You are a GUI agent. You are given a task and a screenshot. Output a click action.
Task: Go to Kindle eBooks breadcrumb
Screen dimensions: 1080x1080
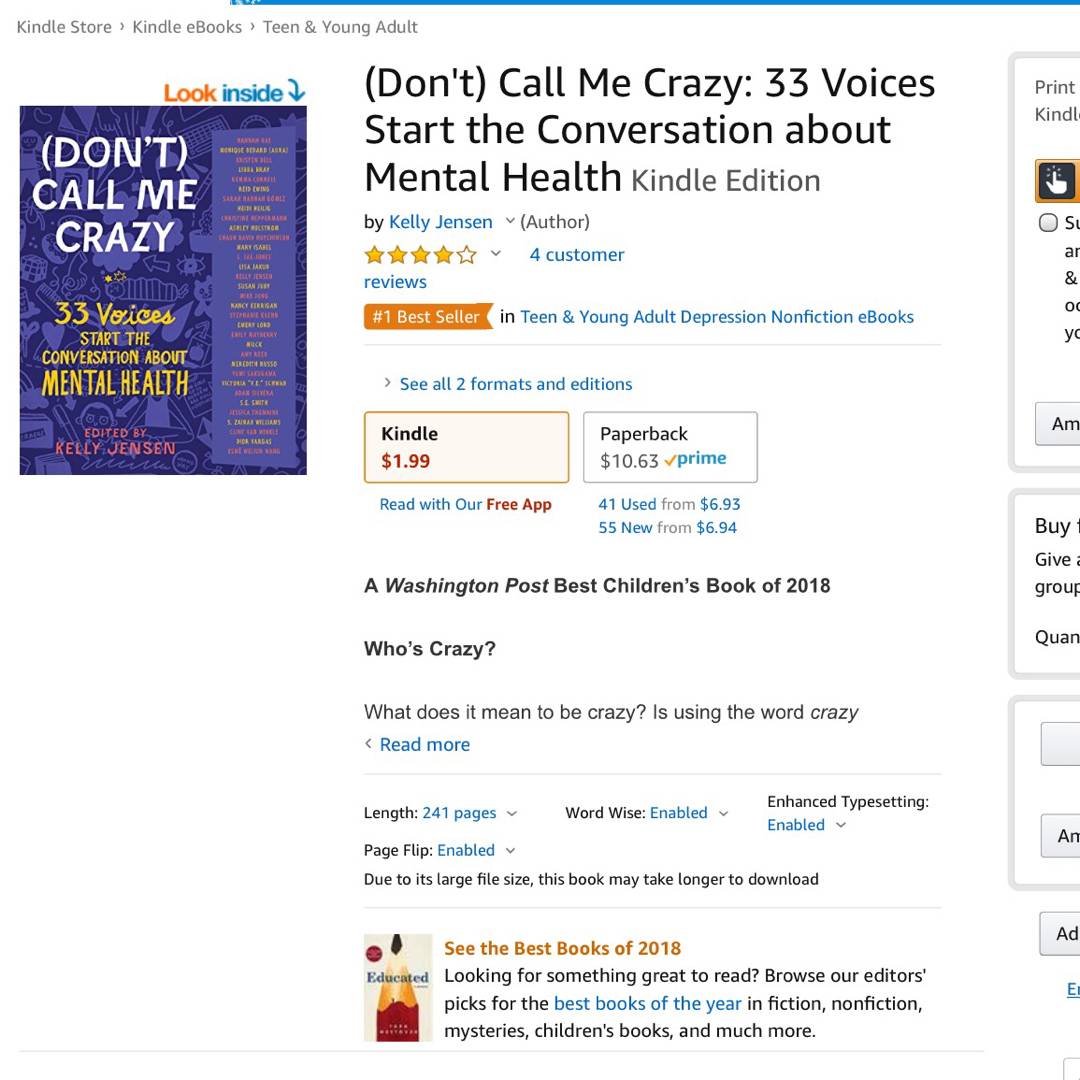pyautogui.click(x=187, y=27)
